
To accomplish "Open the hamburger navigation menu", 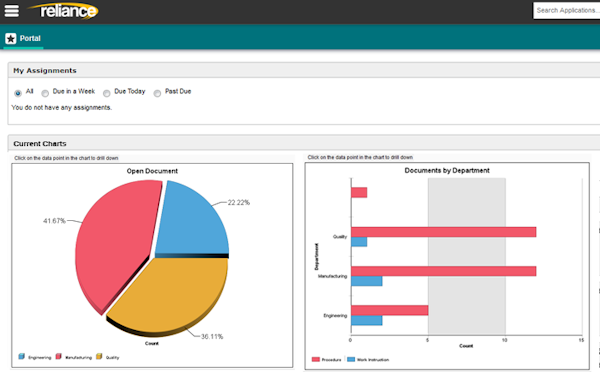I will [11, 11].
